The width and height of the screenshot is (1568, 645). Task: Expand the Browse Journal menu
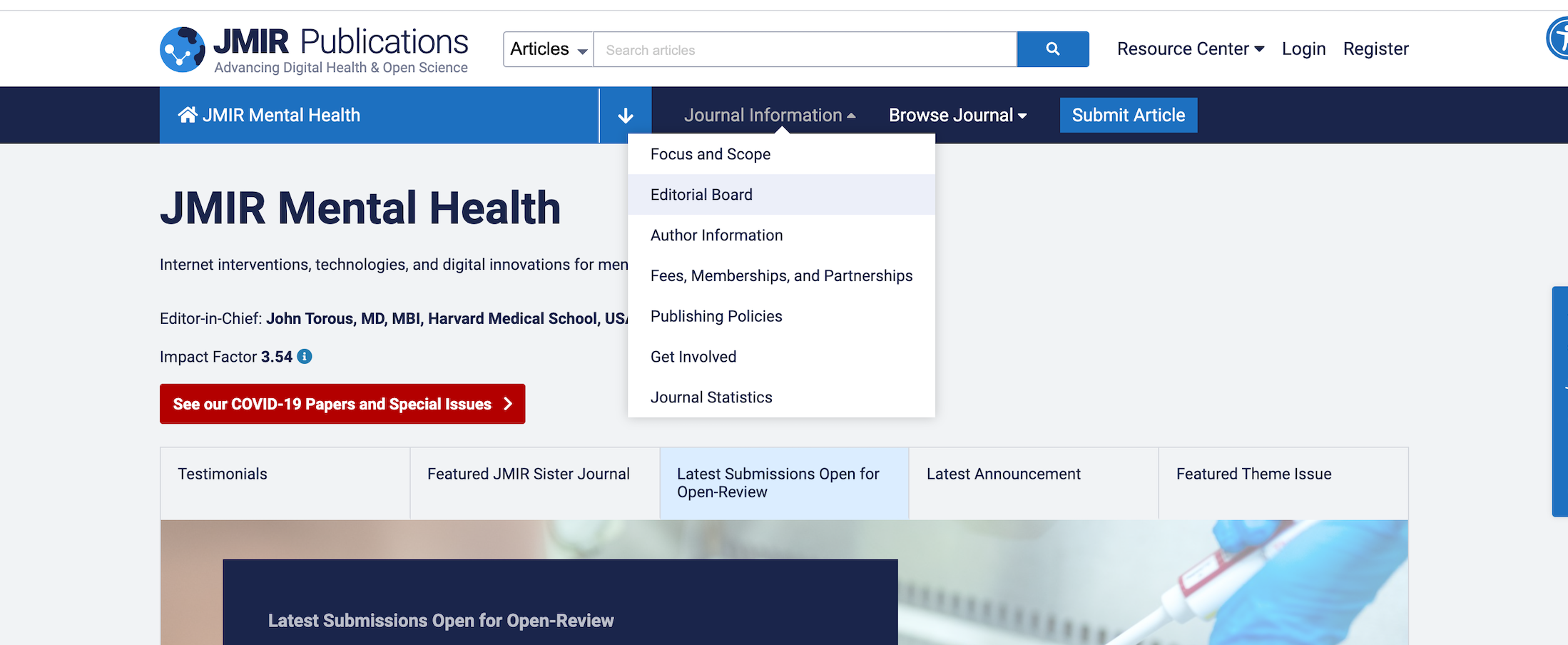[x=957, y=116]
